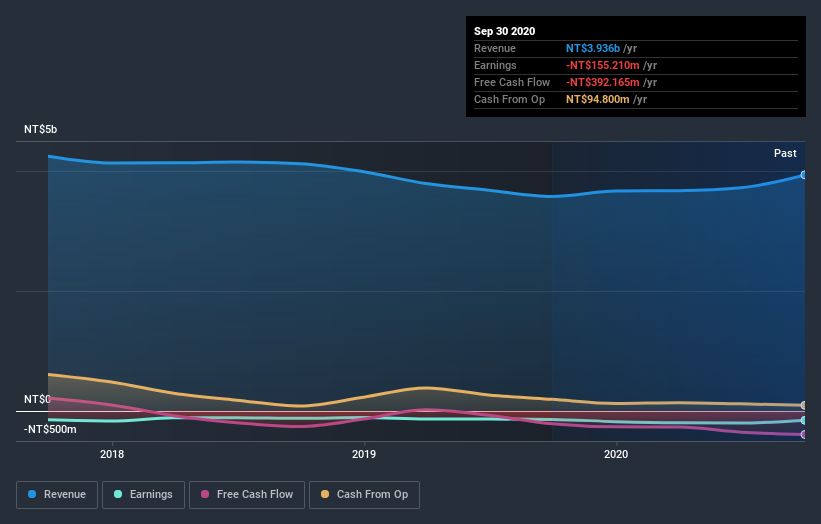Click the NT$5b axis label

(40, 129)
